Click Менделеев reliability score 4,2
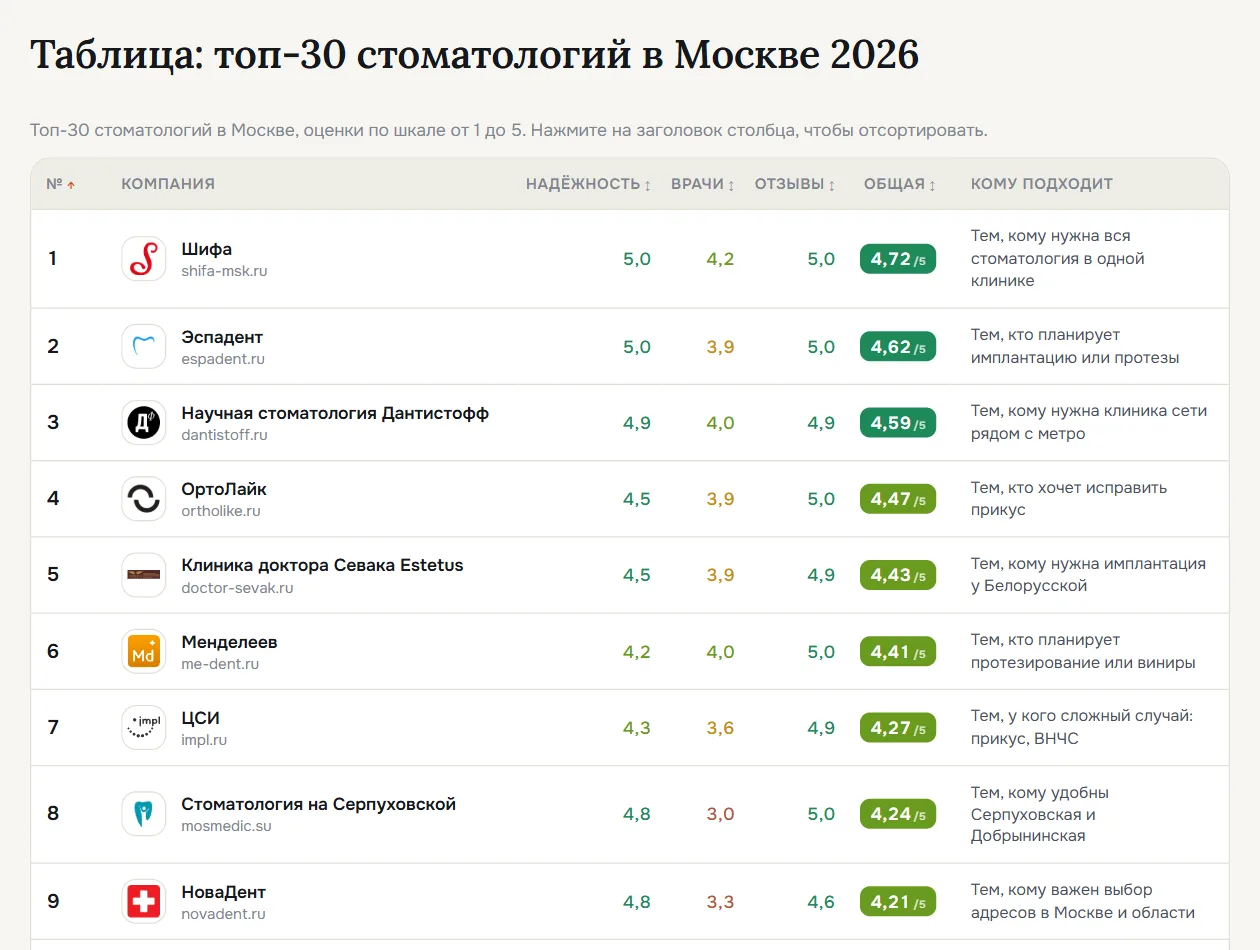The width and height of the screenshot is (1260, 950). [x=637, y=652]
